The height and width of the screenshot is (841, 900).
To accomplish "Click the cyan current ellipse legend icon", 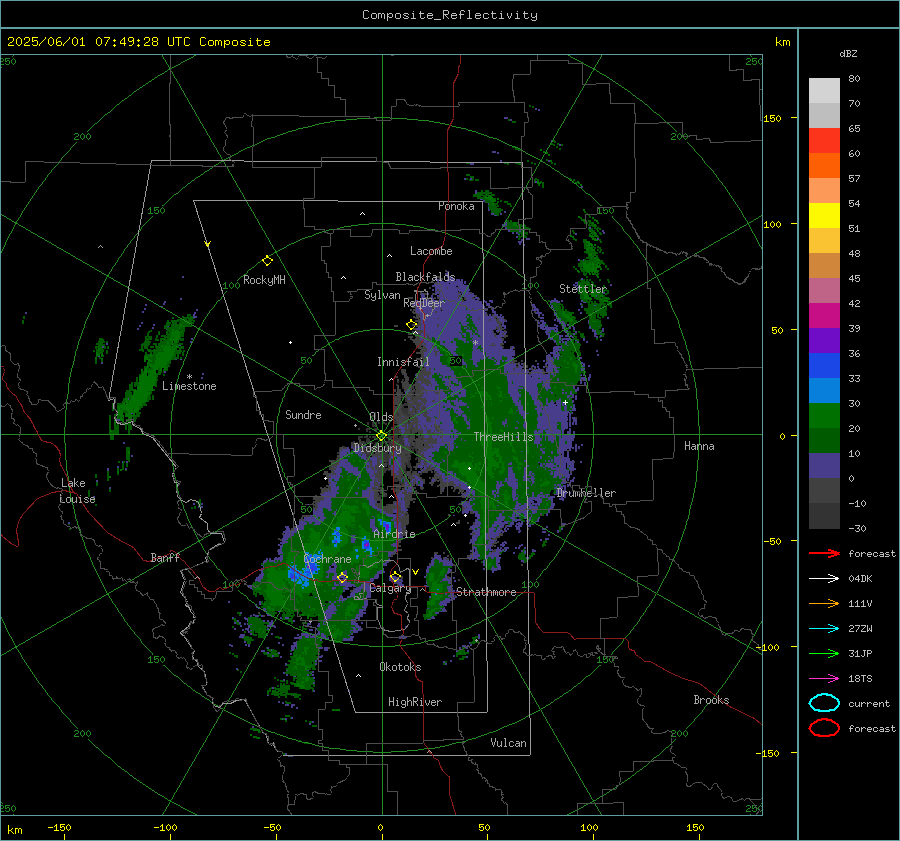I will (x=824, y=703).
